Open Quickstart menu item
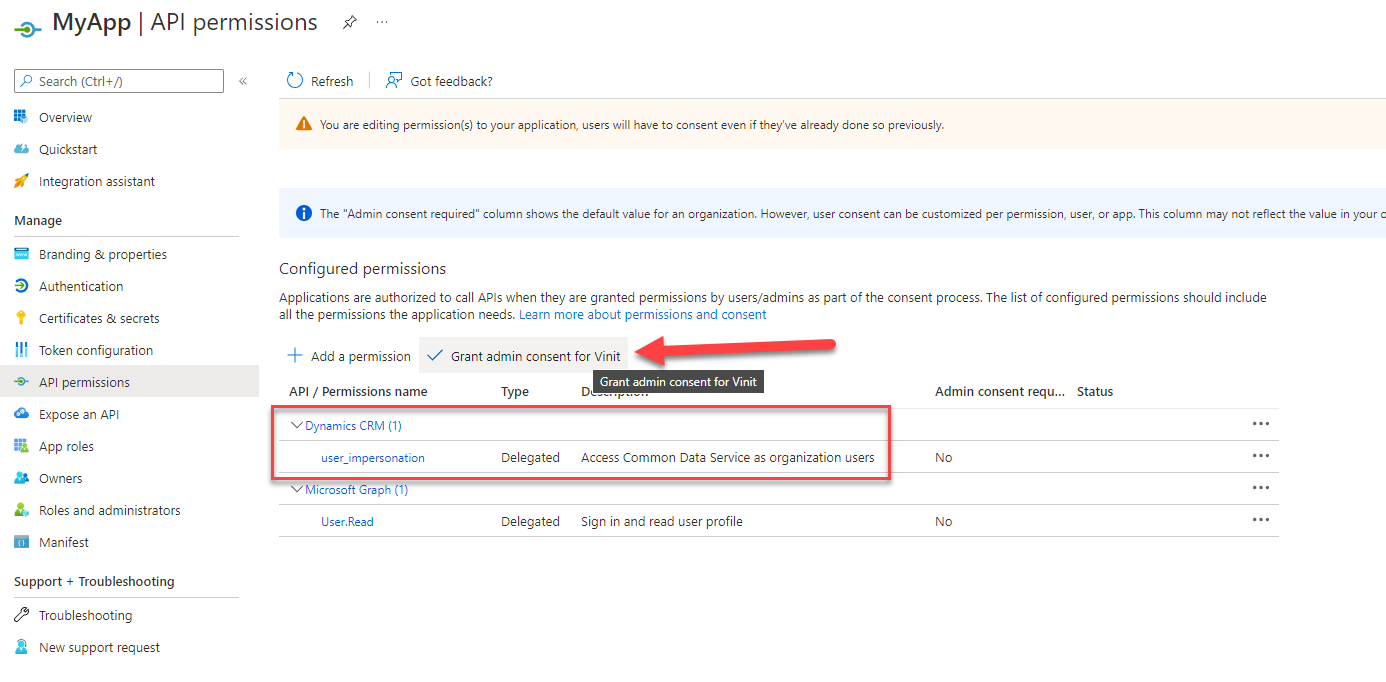Image resolution: width=1386 pixels, height=682 pixels. tap(68, 149)
